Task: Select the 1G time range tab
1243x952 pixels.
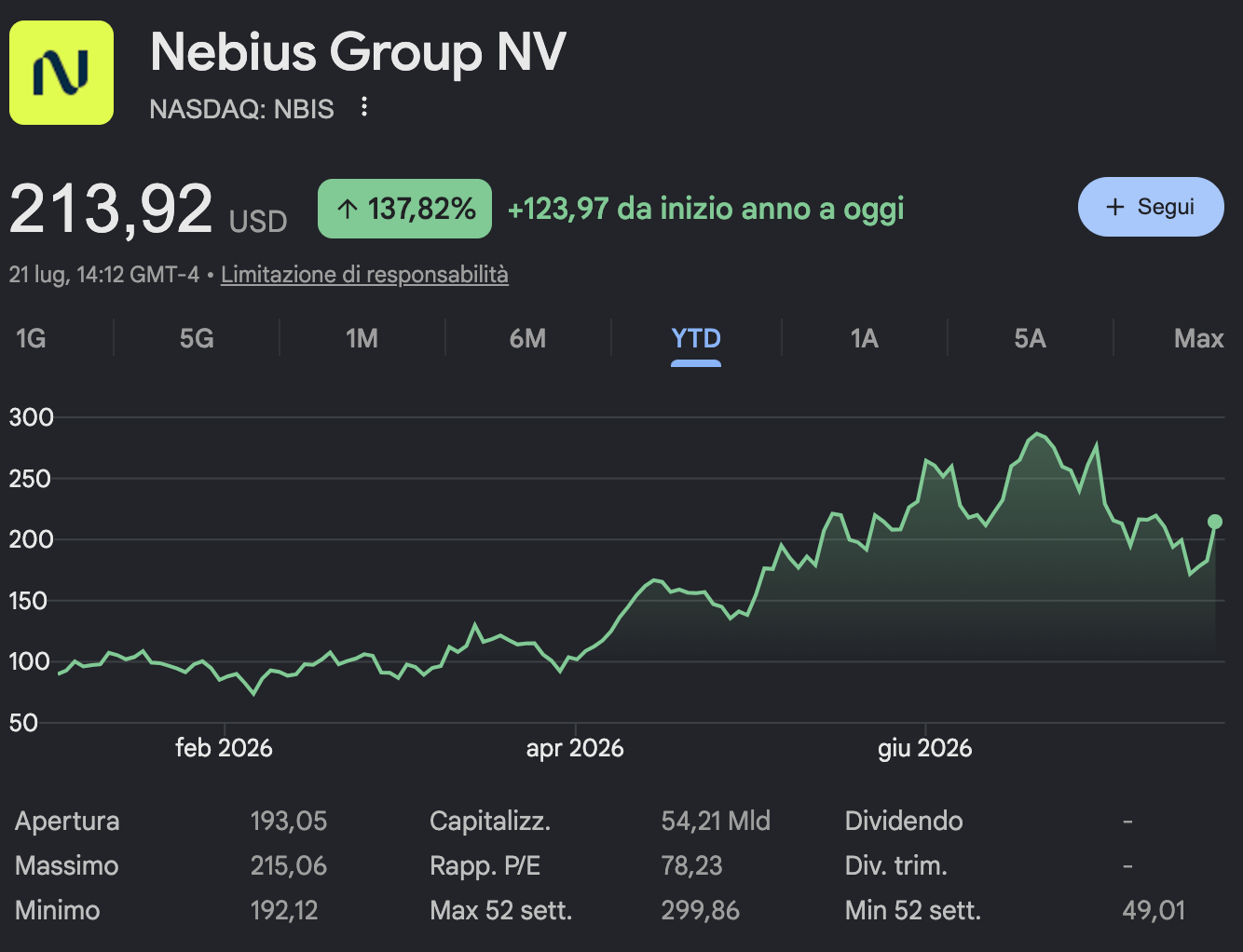Action: pyautogui.click(x=31, y=338)
